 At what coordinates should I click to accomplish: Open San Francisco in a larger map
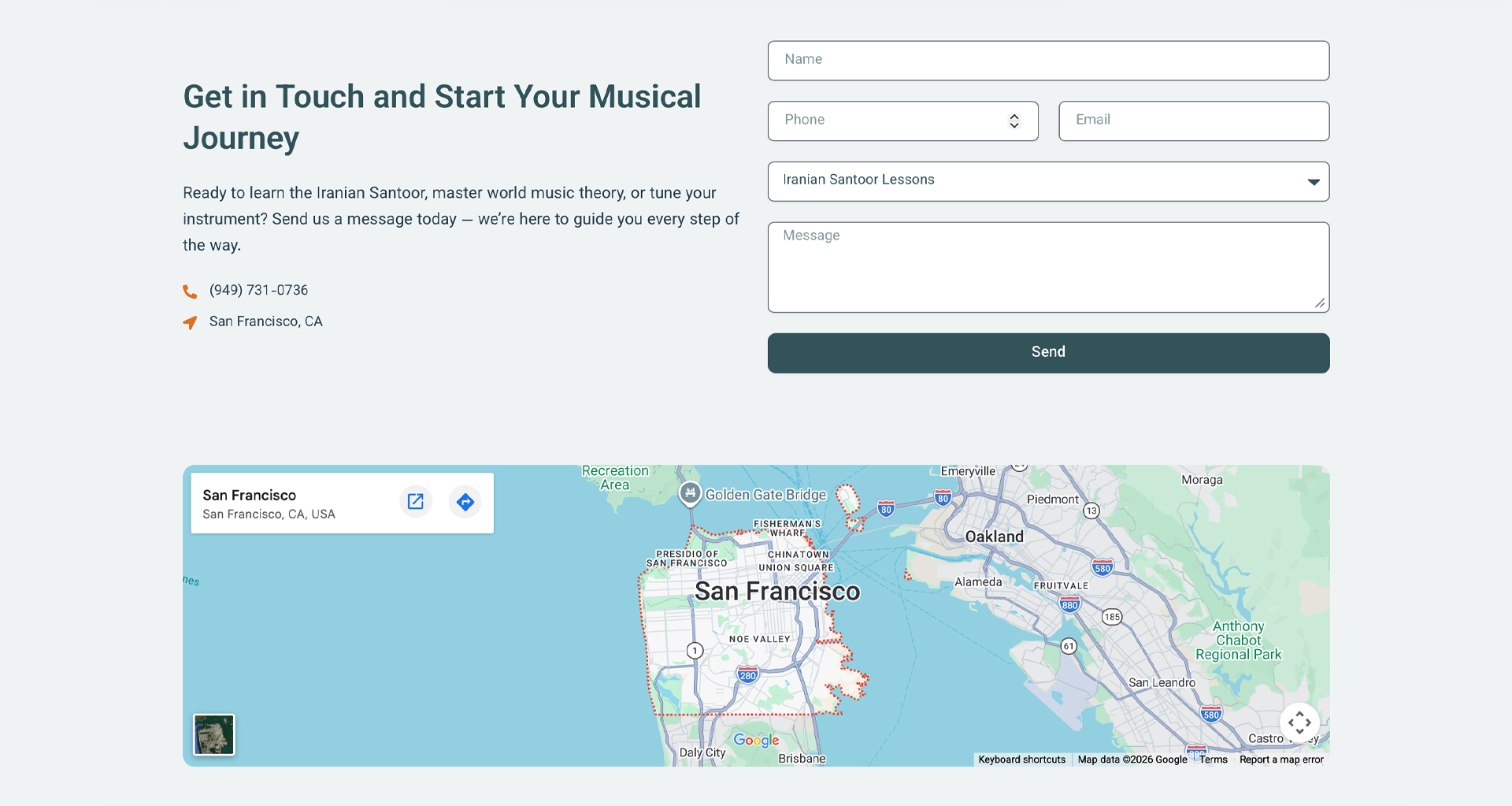(x=416, y=502)
